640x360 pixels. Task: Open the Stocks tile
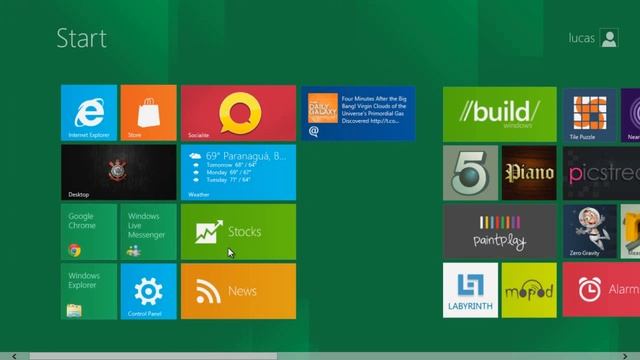(x=238, y=232)
